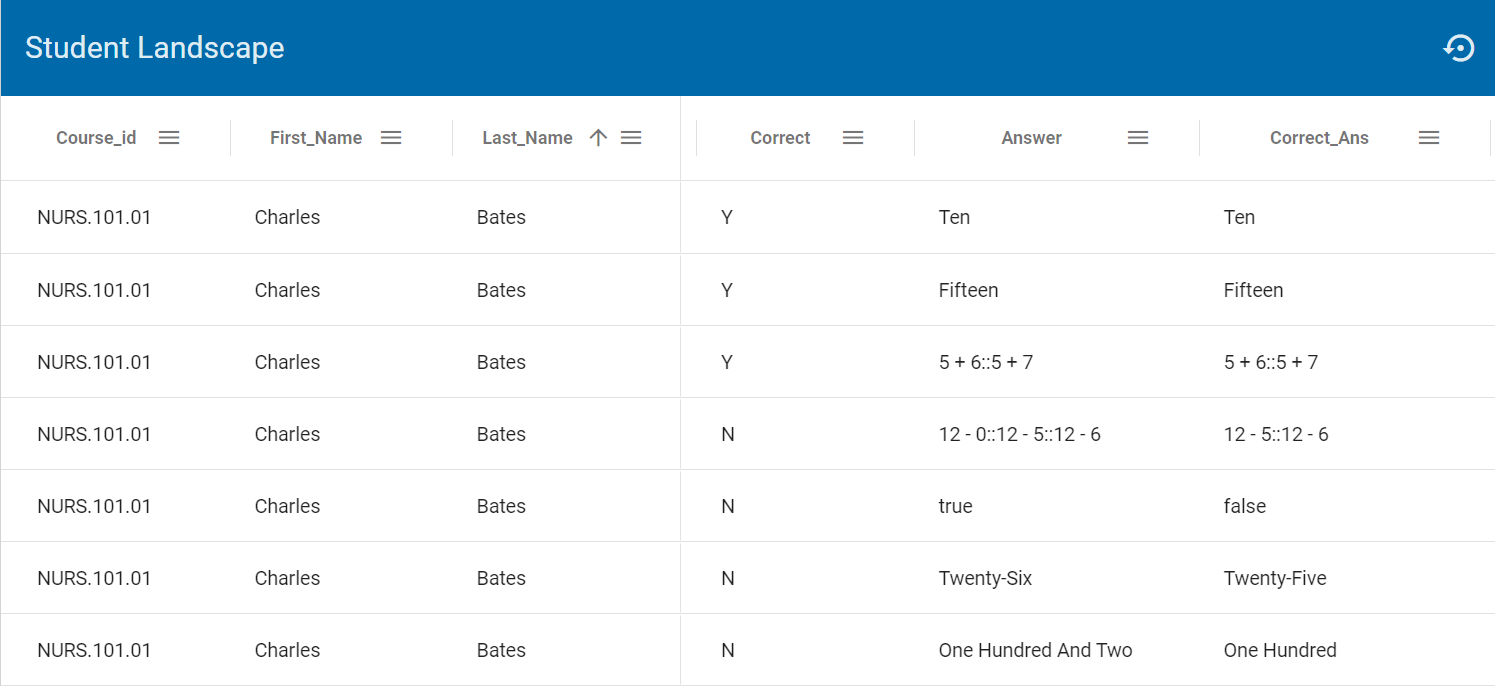Open the Correct column menu icon

click(853, 138)
